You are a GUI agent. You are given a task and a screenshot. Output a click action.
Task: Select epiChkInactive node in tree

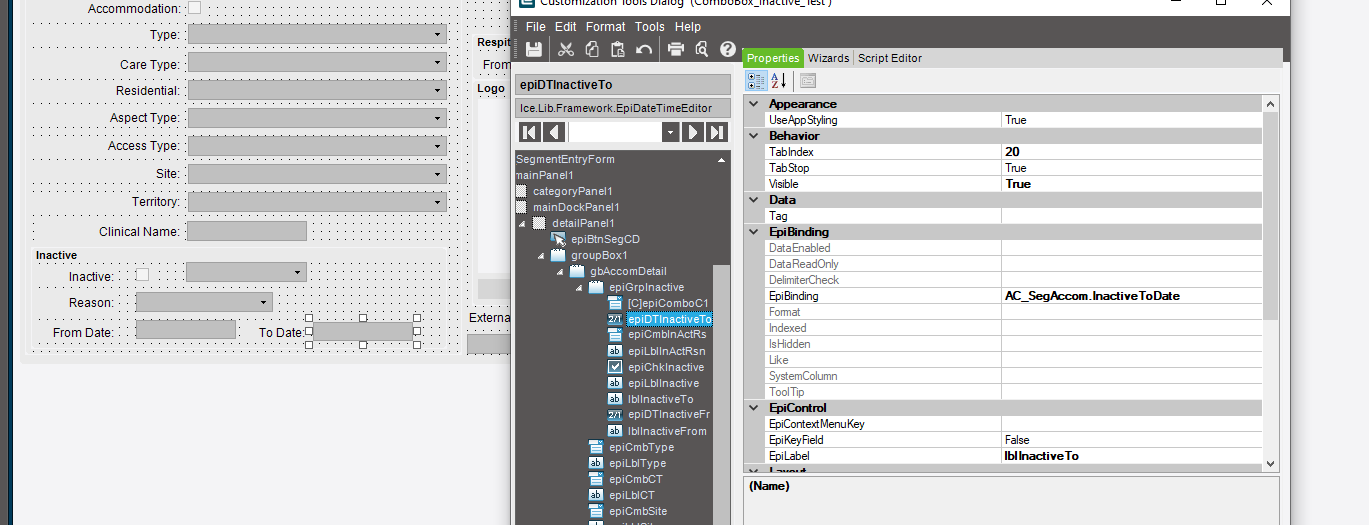tap(664, 367)
